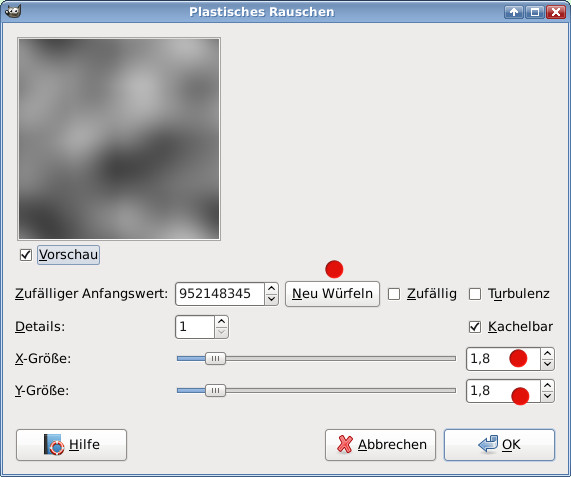
Task: Cancel with the Abbrechen button
Action: [x=381, y=445]
